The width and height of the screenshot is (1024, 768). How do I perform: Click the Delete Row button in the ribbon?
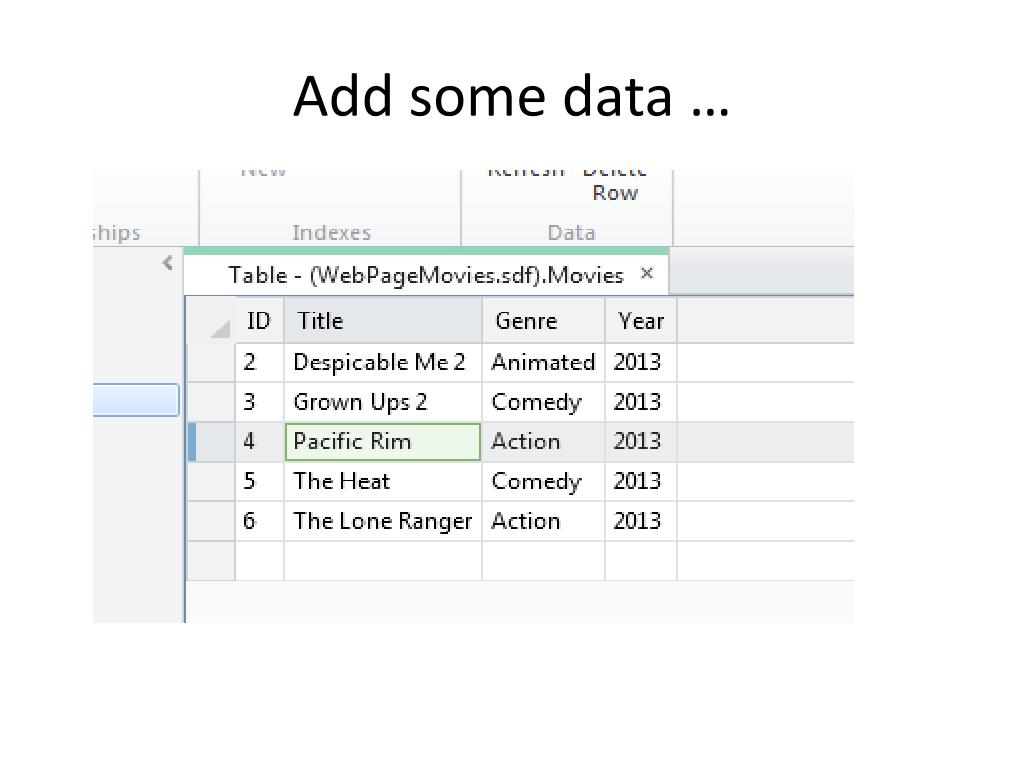[x=615, y=185]
